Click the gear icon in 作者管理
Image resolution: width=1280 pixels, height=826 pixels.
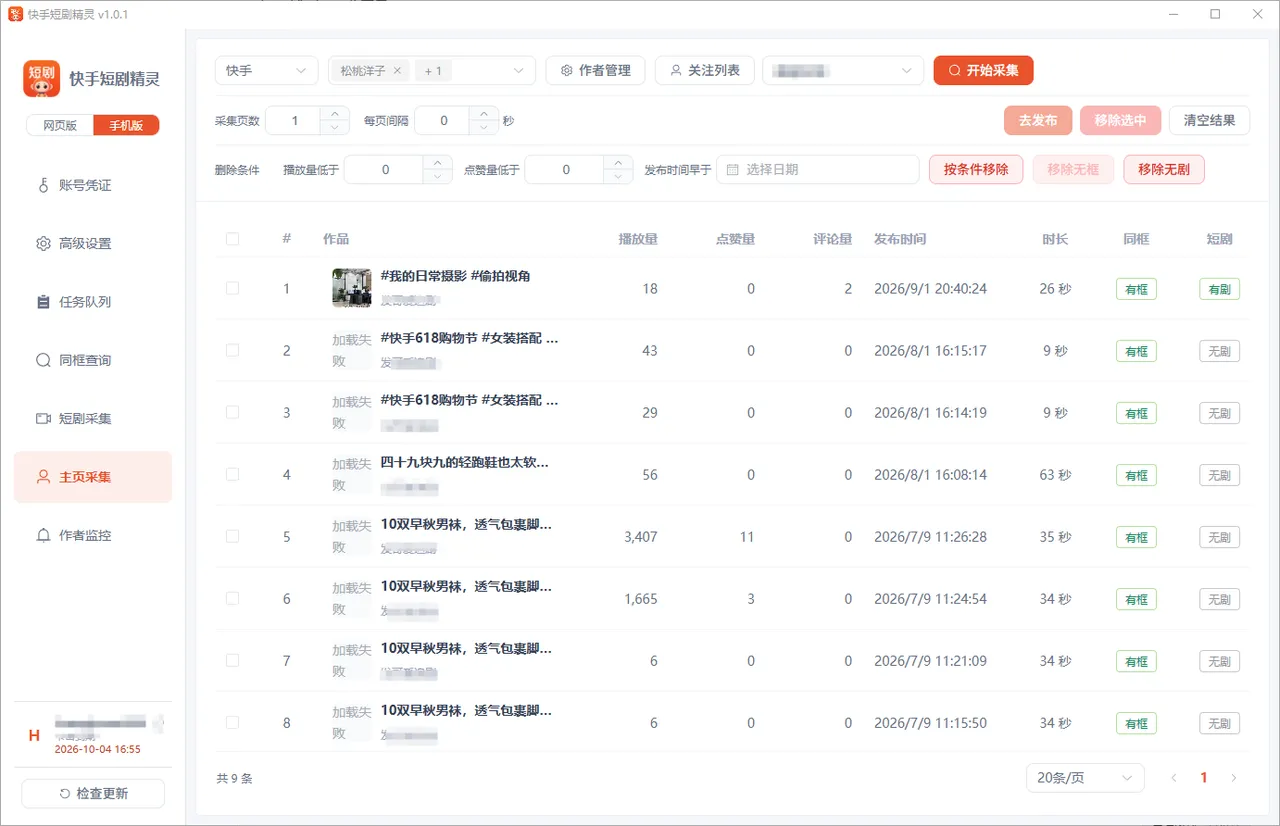567,71
